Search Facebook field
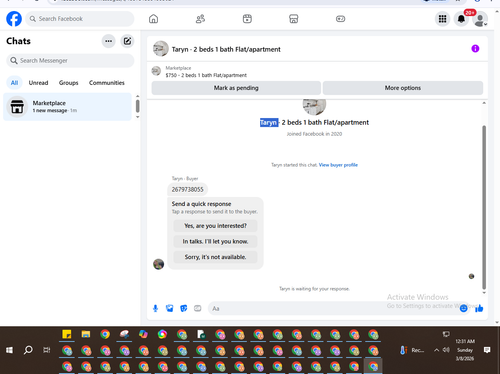This screenshot has width=500, height=374. [80, 19]
